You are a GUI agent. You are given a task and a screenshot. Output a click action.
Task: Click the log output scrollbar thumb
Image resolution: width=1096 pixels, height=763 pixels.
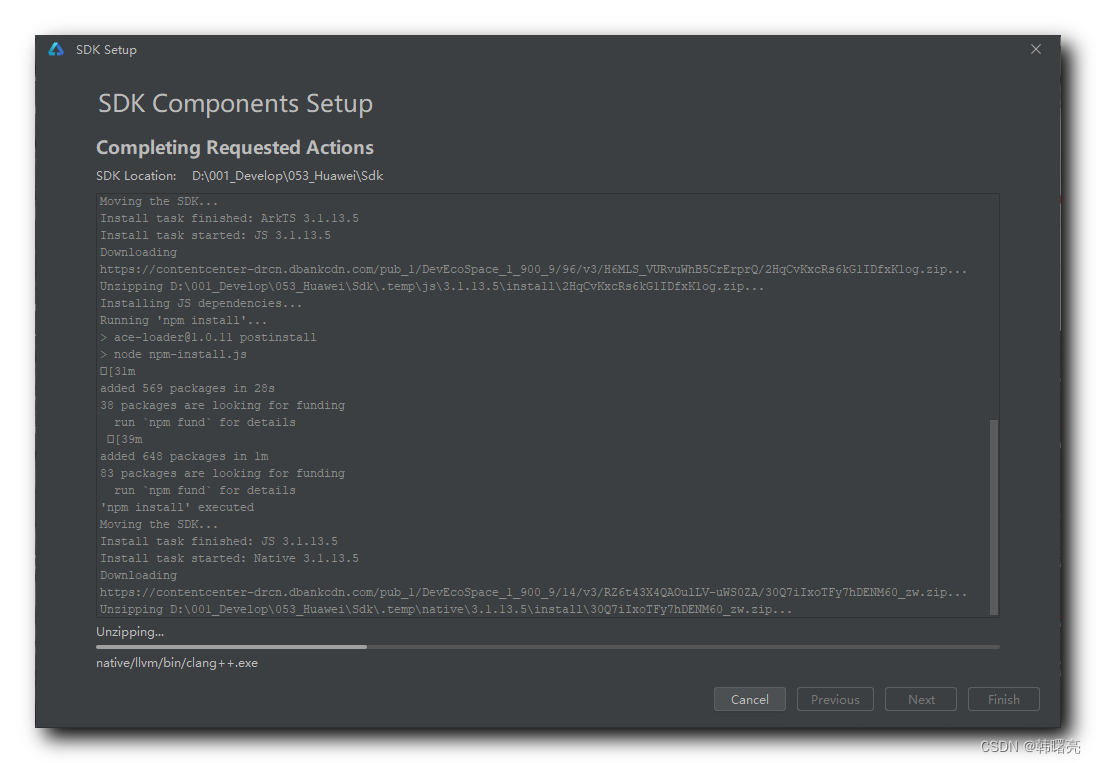993,516
